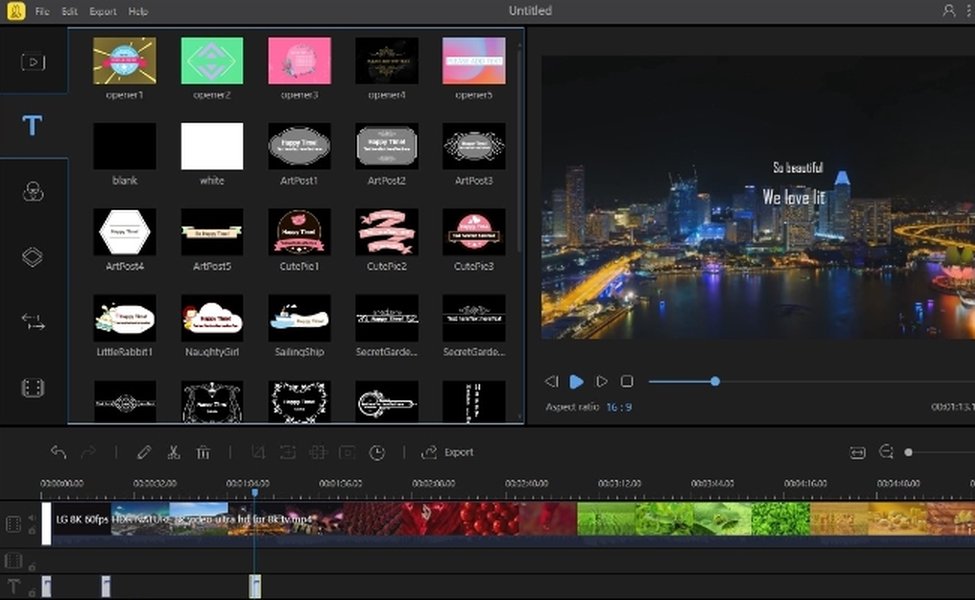
Task: Click the Export button in timeline toolbar
Action: [447, 452]
